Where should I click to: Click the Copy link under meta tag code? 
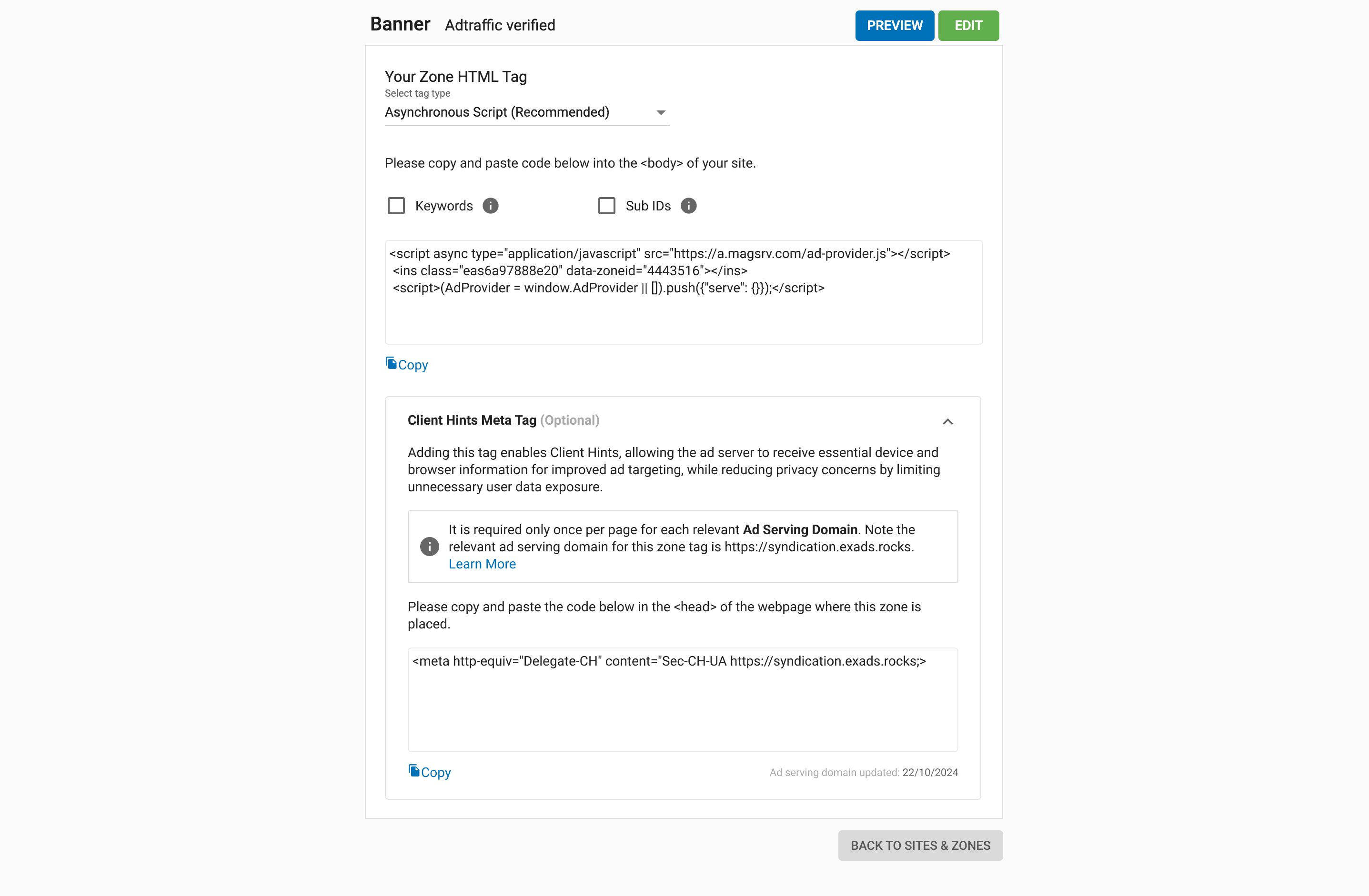click(x=436, y=773)
